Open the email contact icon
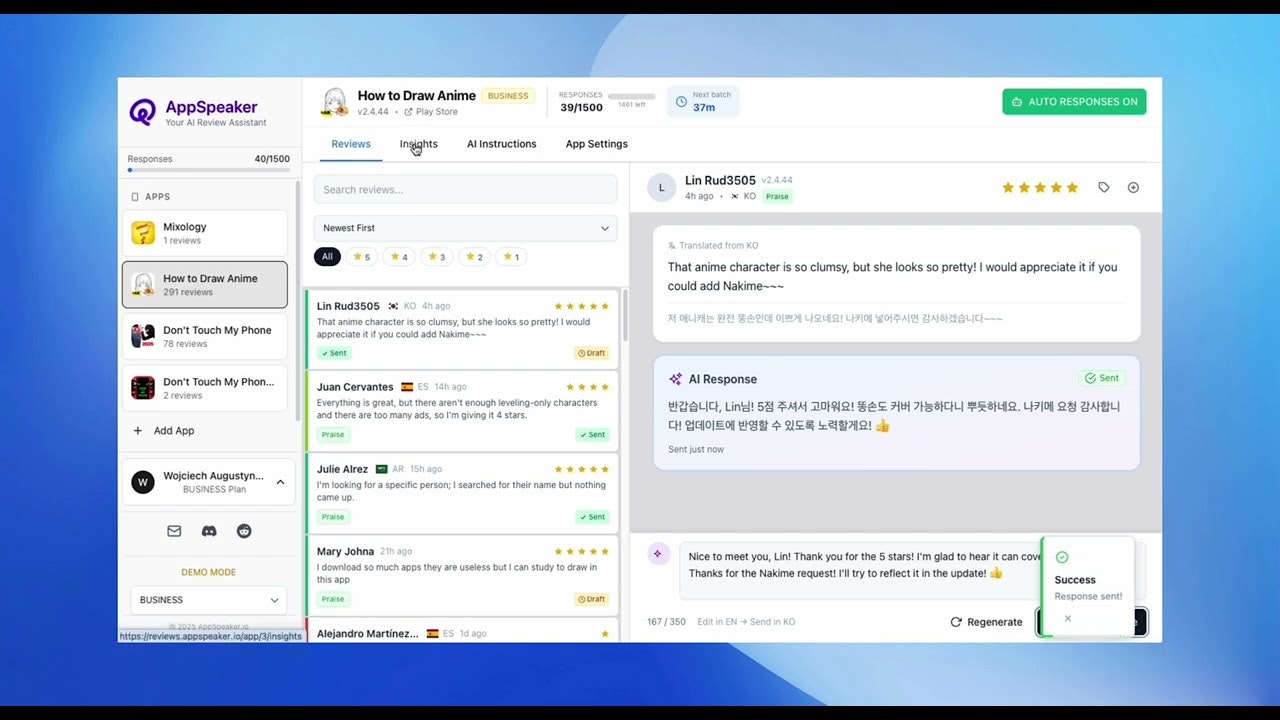 click(x=174, y=531)
